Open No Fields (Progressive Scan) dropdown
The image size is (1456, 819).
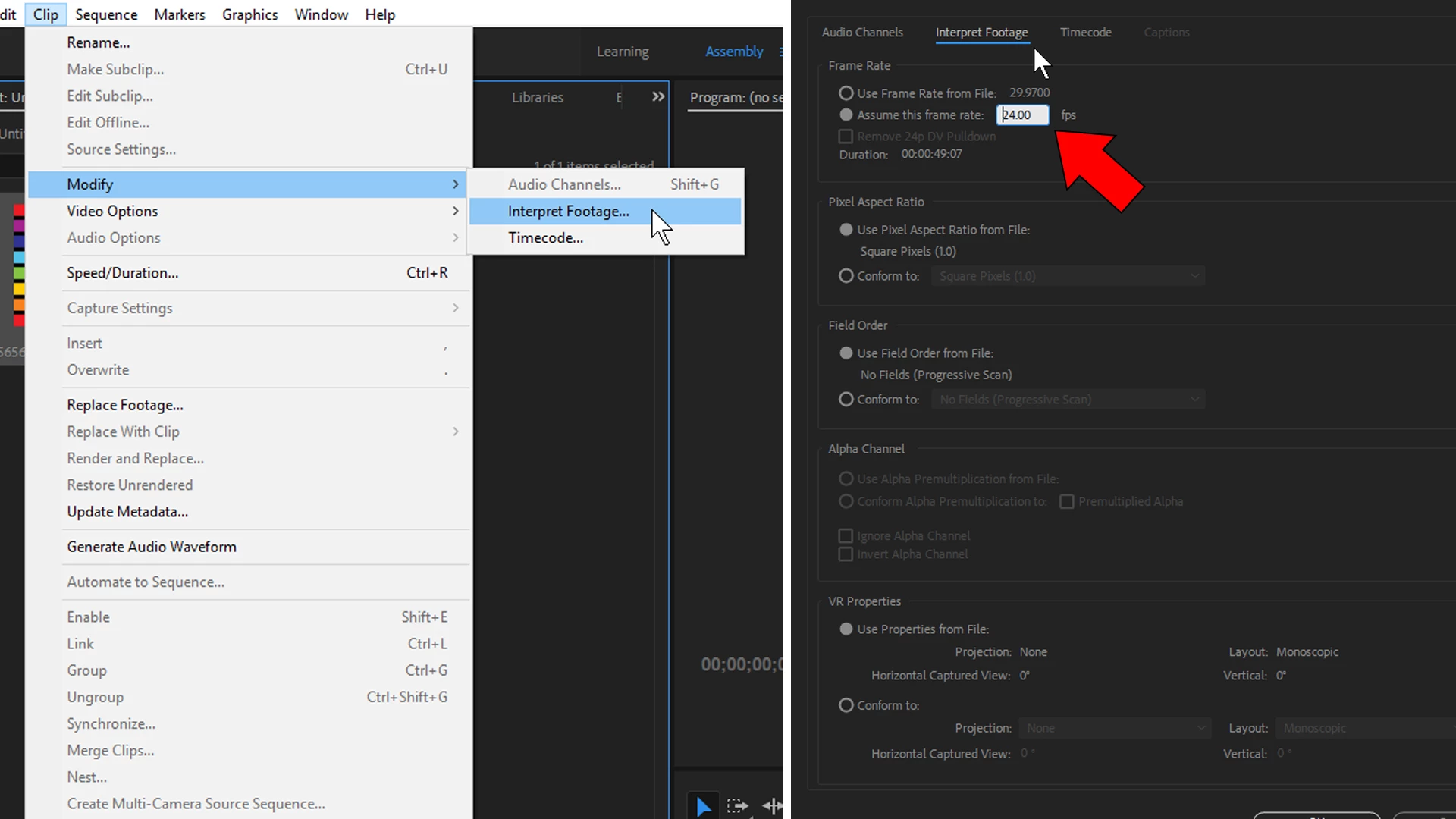coord(1068,400)
